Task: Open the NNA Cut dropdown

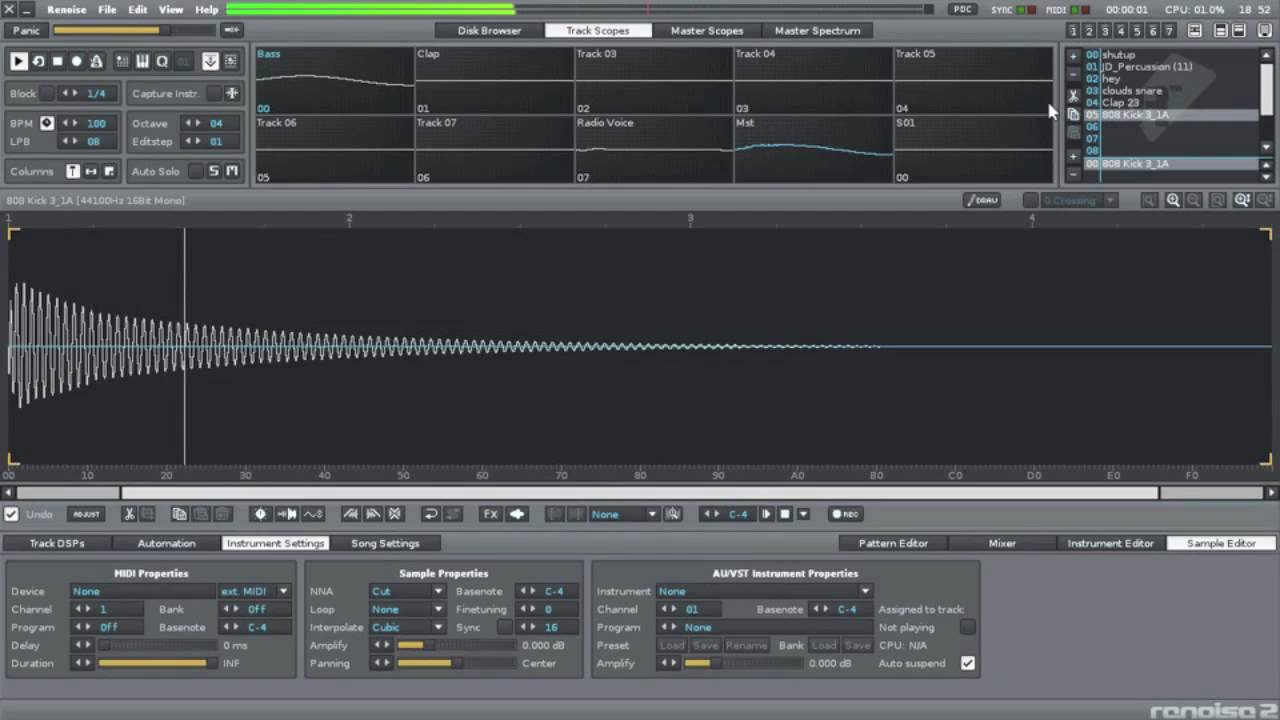Action: (x=407, y=591)
